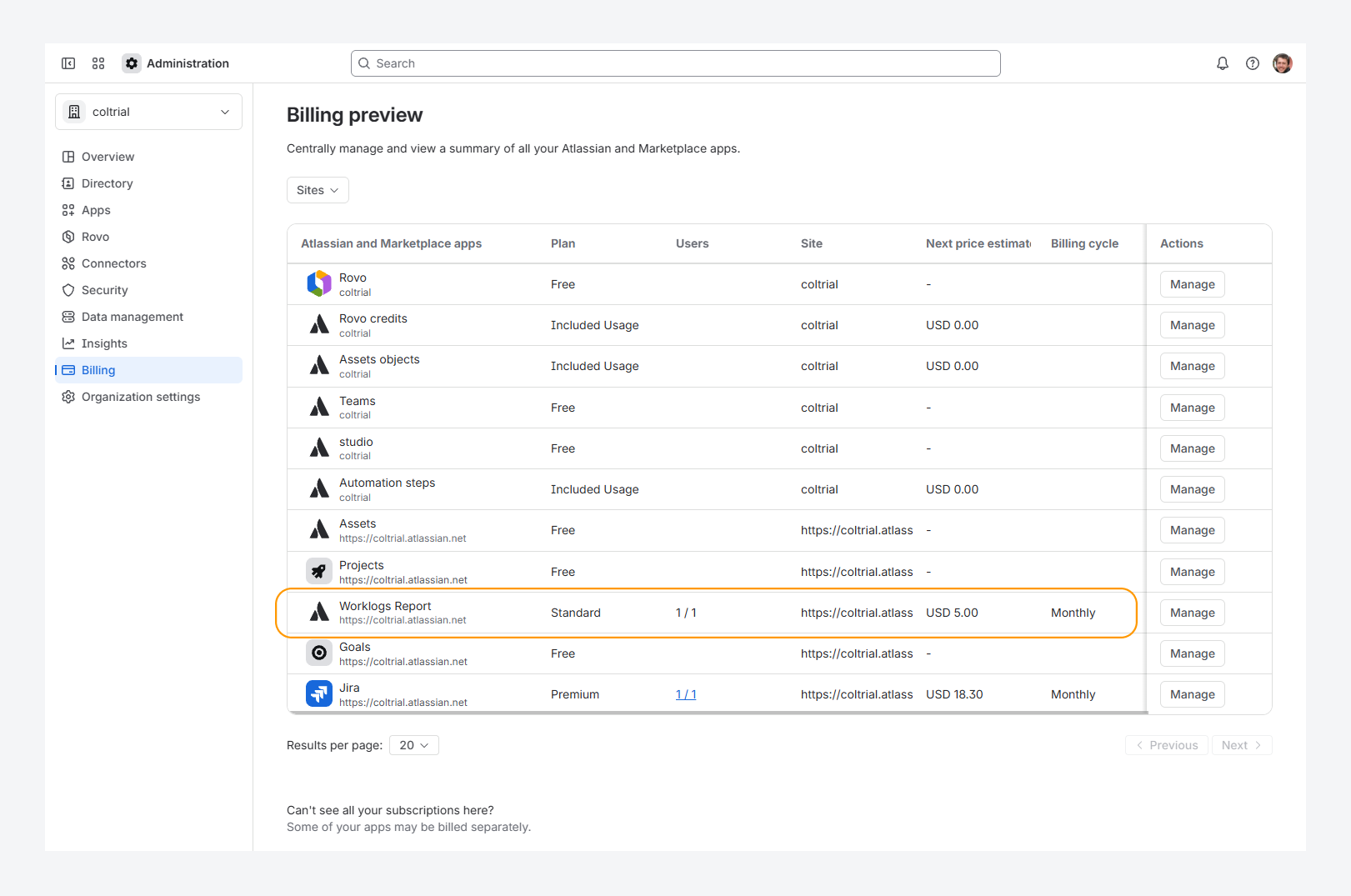
Task: Click Manage for the Goals row
Action: click(1193, 653)
